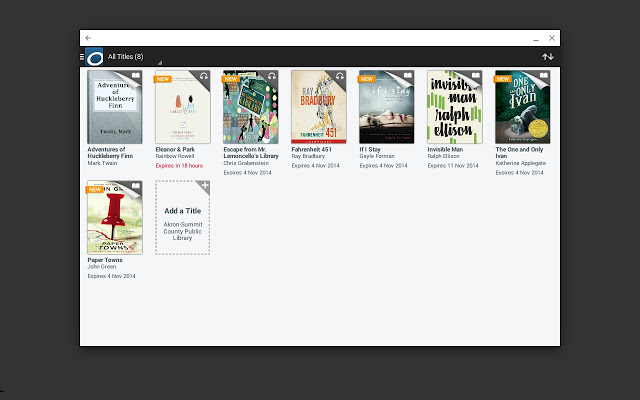Image resolution: width=640 pixels, height=400 pixels.
Task: Click Escape from Mr. Lemoncello's Library title
Action: click(251, 153)
